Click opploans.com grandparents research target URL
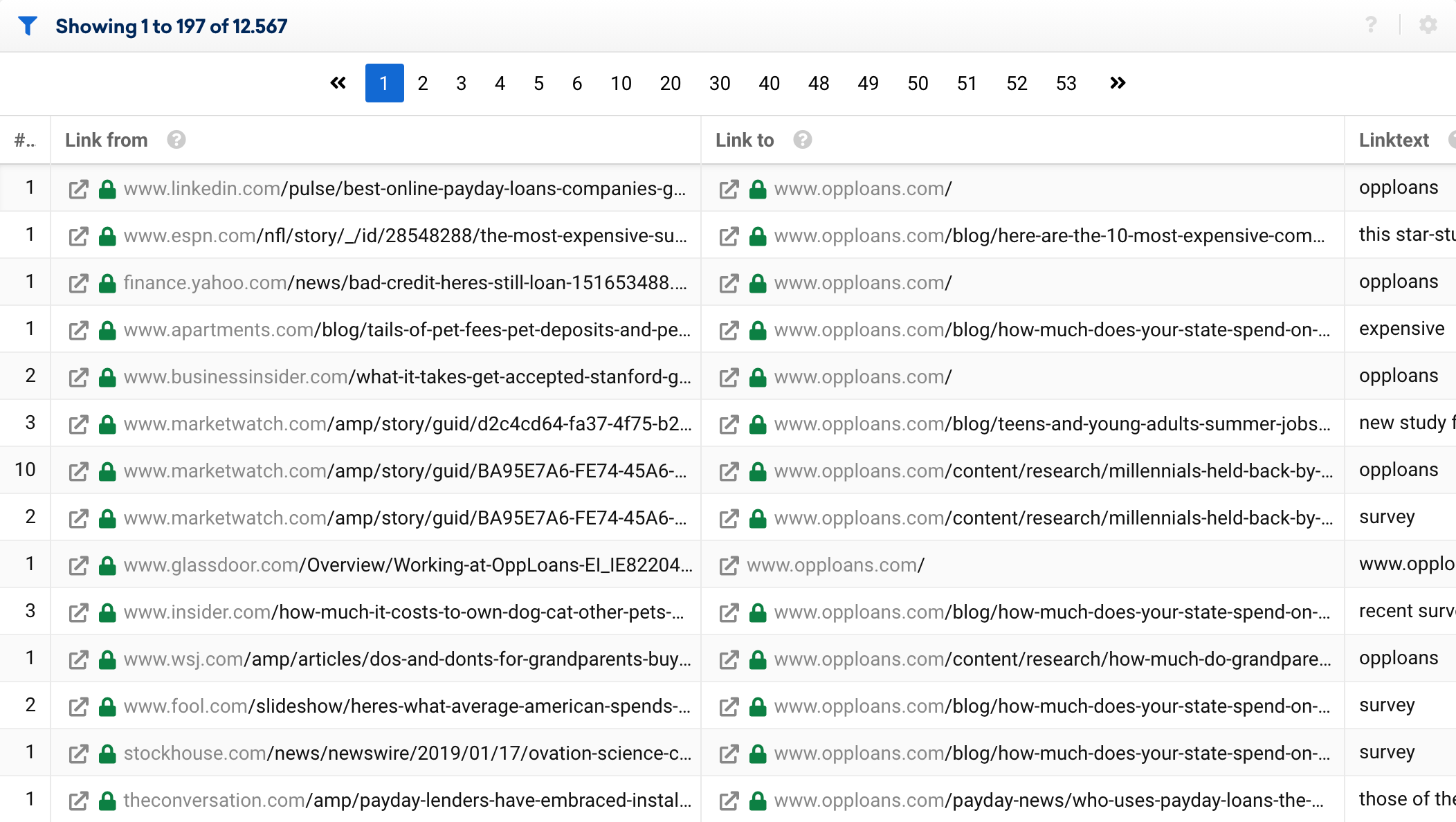 coord(1053,659)
